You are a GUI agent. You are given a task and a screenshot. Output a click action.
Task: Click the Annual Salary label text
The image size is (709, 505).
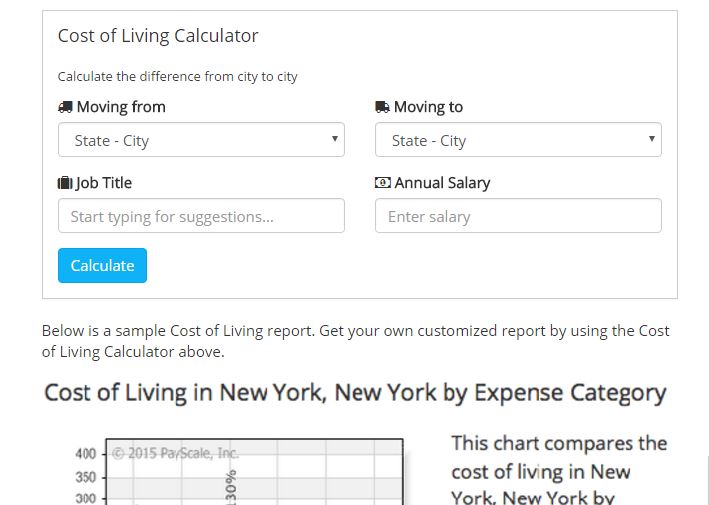(442, 183)
